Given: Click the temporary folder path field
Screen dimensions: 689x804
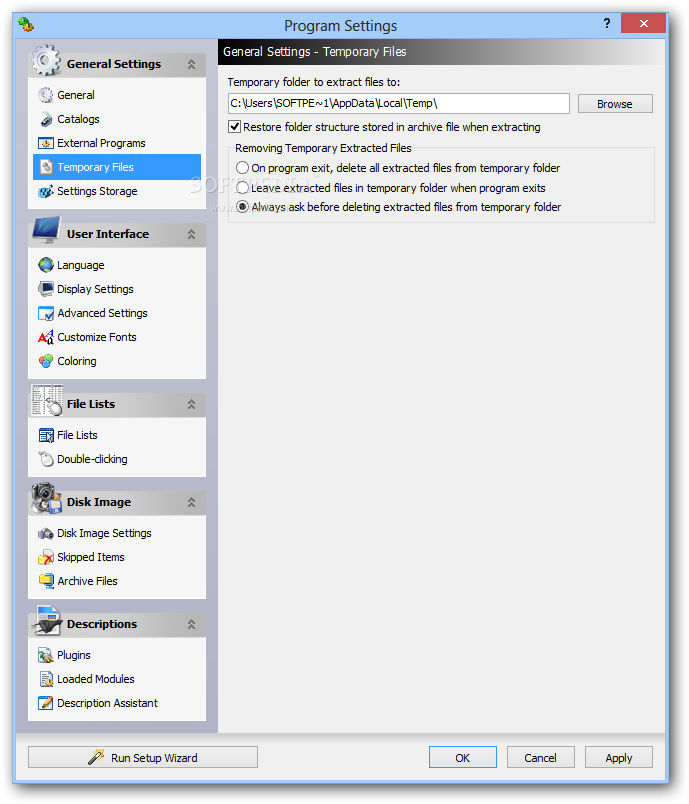Looking at the screenshot, I should tap(398, 104).
